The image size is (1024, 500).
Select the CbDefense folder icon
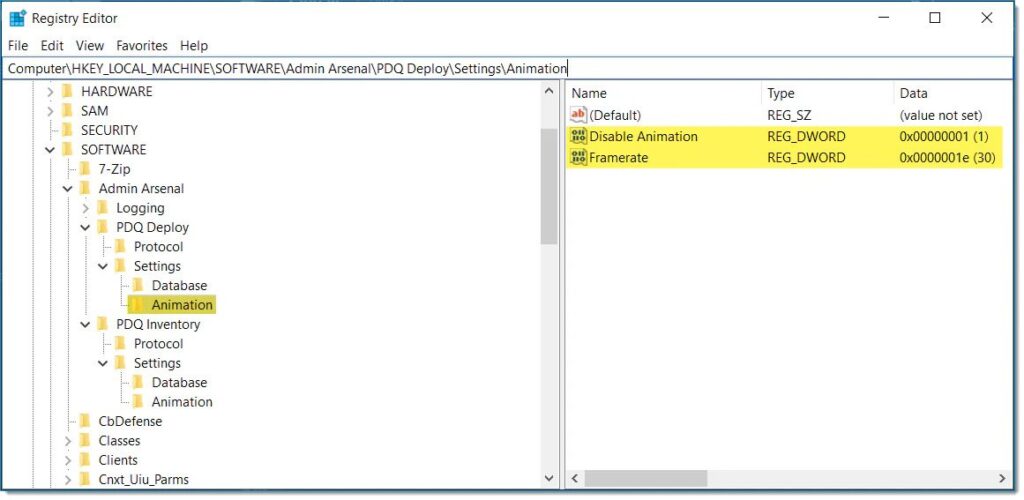tap(85, 421)
